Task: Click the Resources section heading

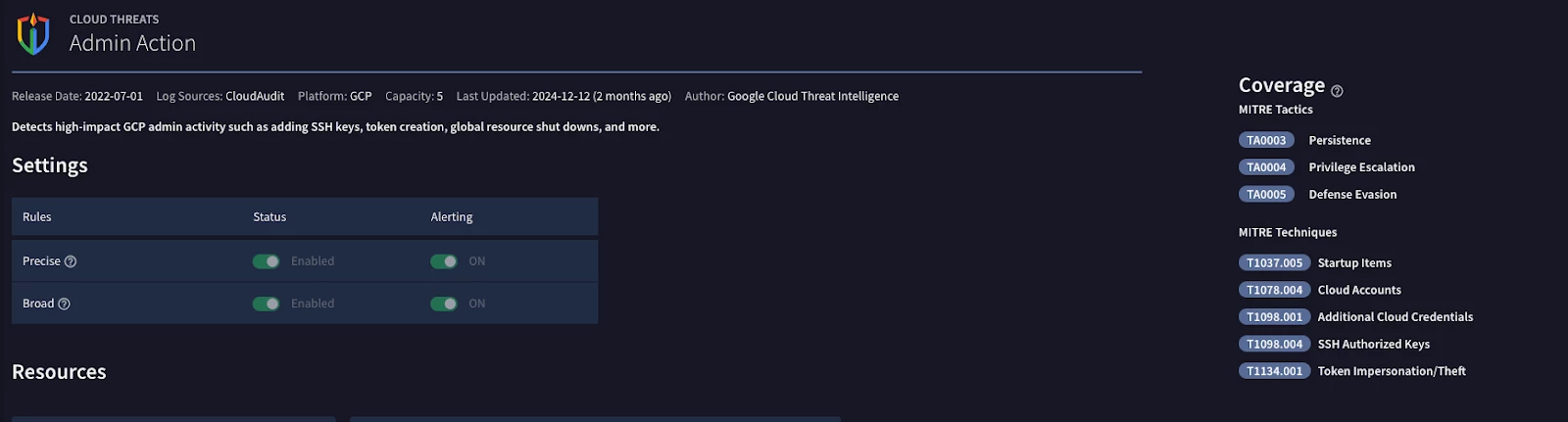Action: click(59, 372)
